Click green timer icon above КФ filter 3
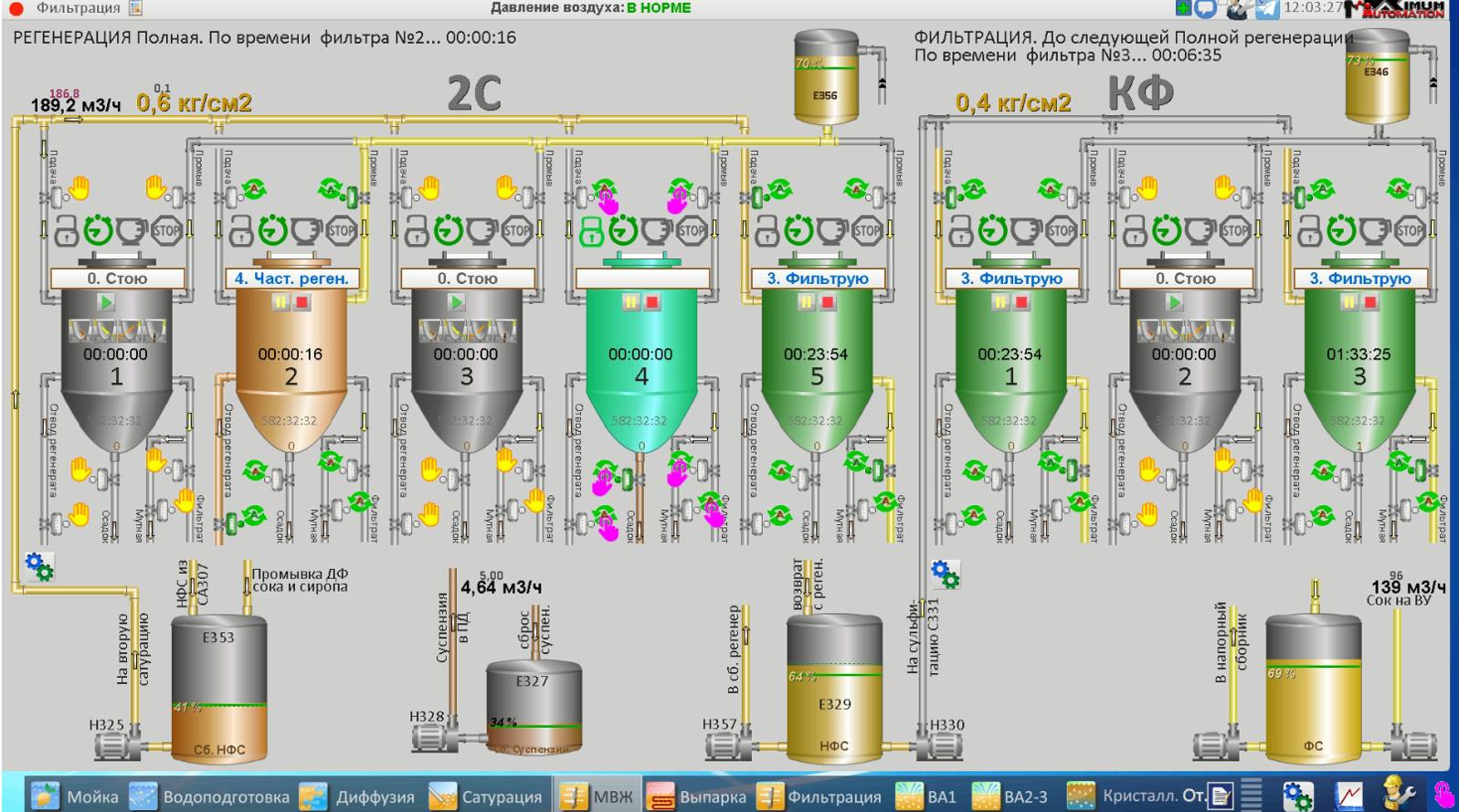 [x=1341, y=230]
